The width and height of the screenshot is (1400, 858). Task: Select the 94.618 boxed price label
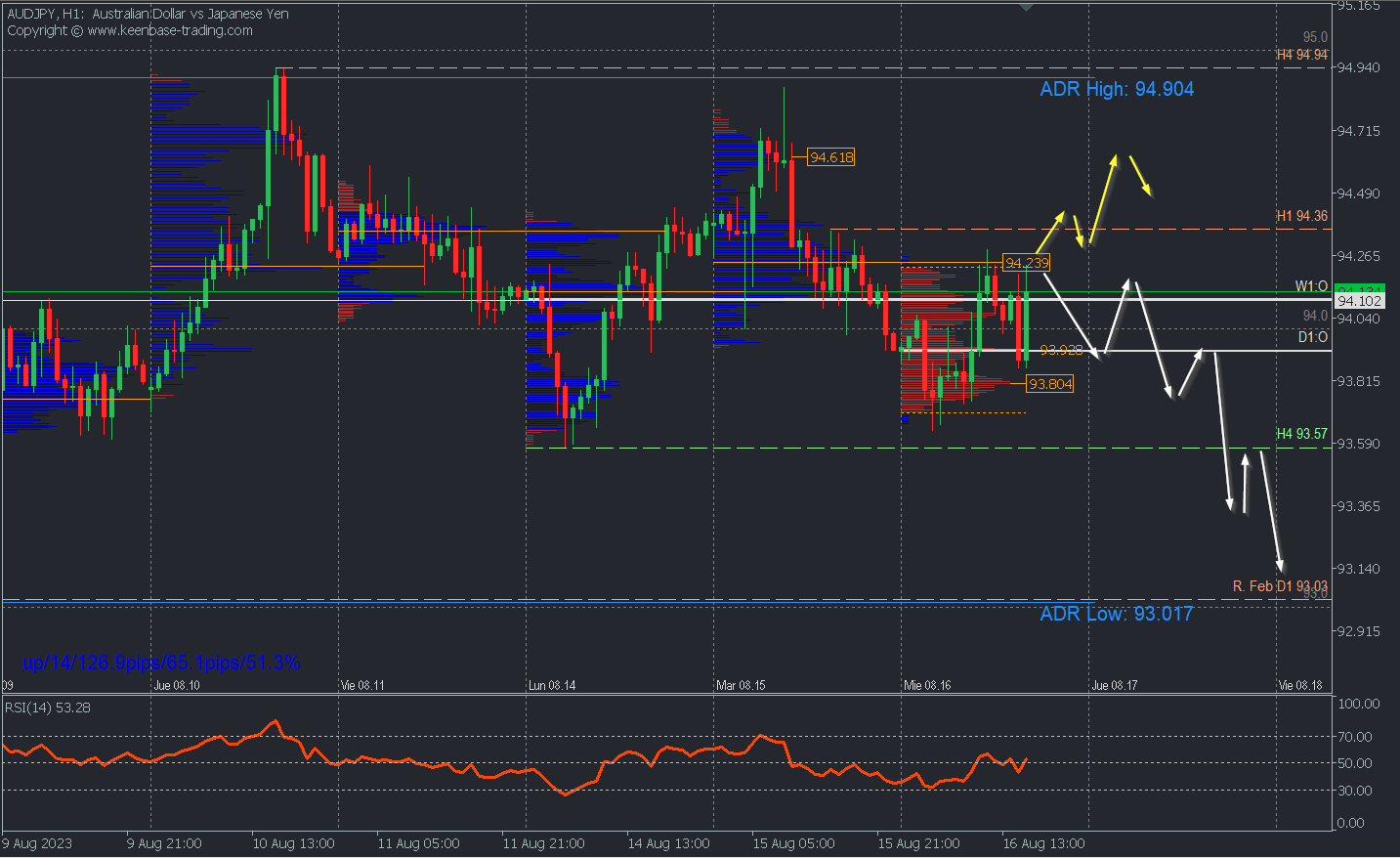[831, 157]
